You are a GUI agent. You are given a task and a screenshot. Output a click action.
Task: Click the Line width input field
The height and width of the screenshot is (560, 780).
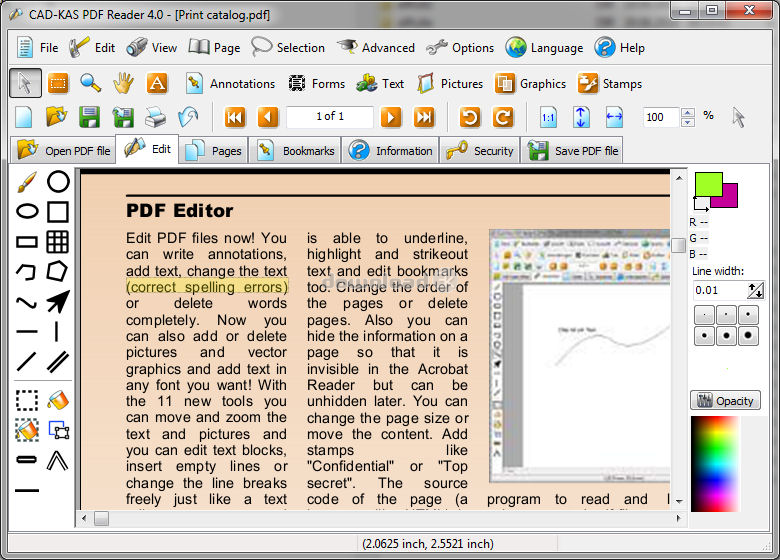pyautogui.click(x=720, y=290)
